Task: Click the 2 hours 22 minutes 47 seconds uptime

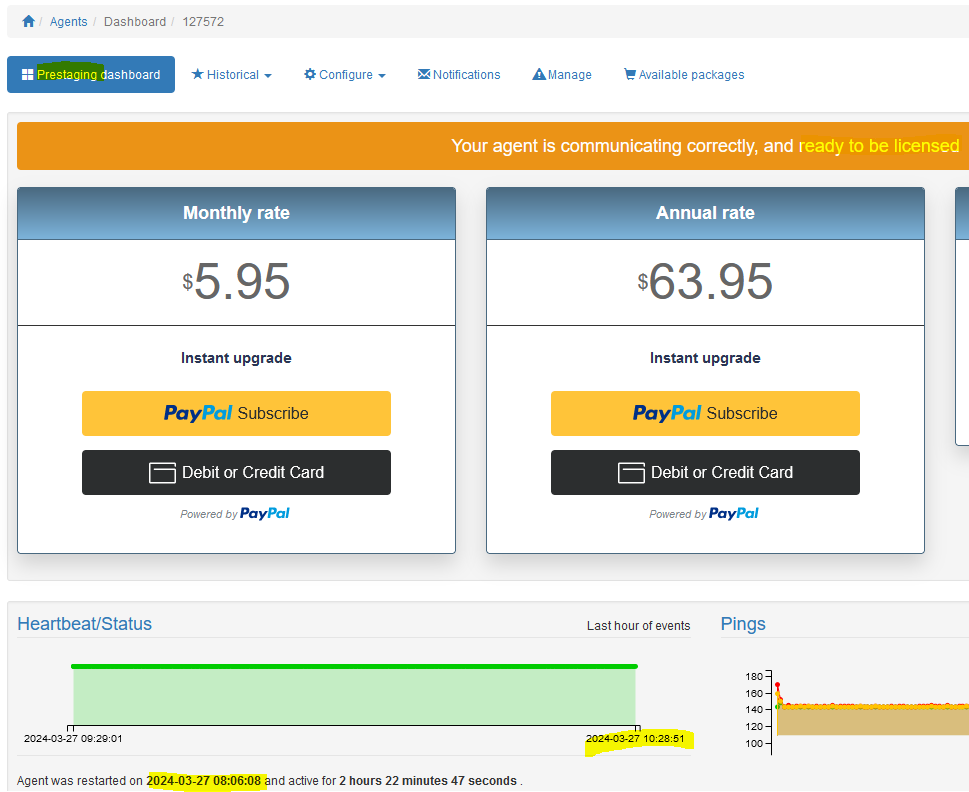Action: point(428,781)
